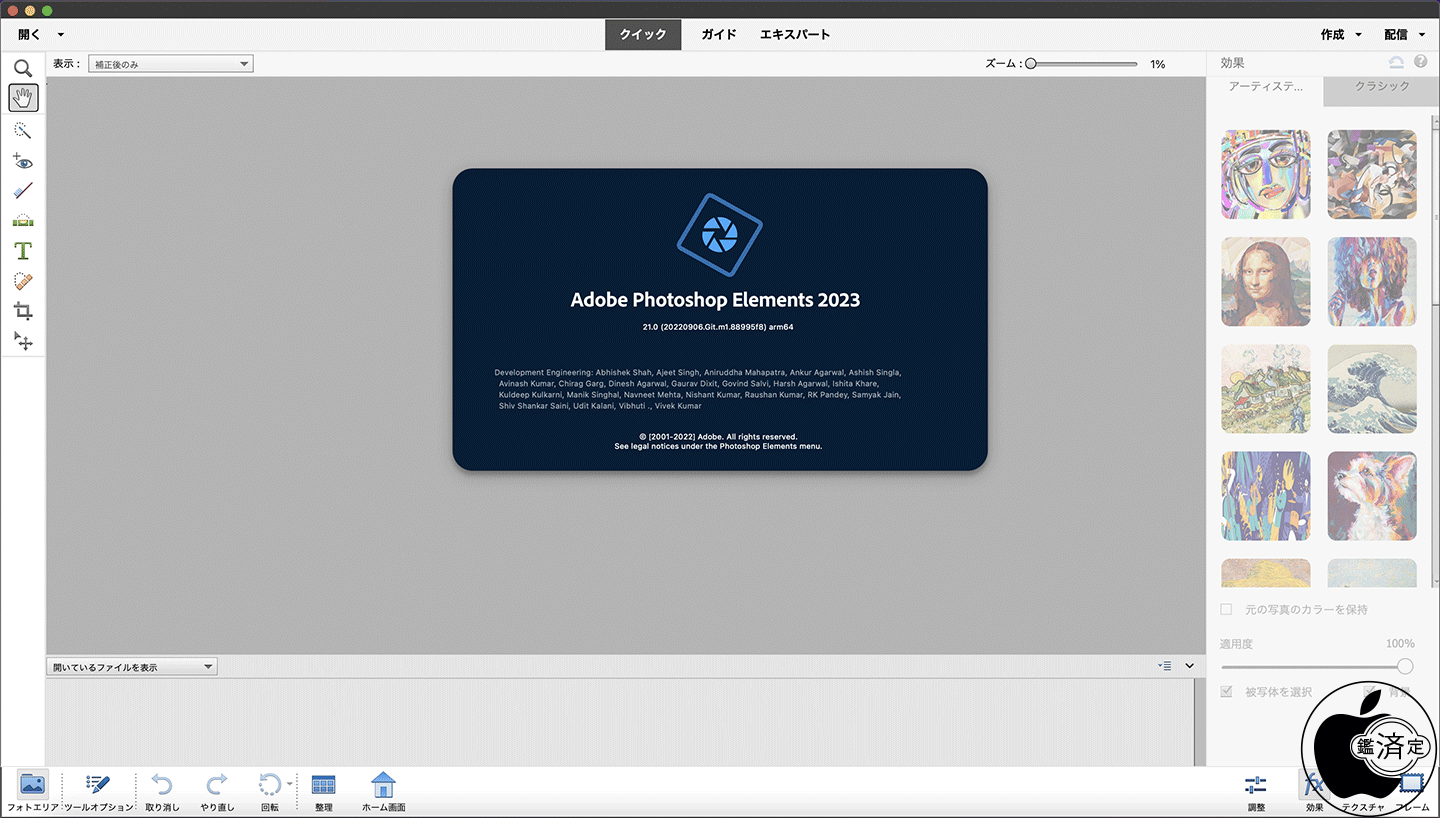
Task: Reset the 効果 panel with the reset icon
Action: [x=1396, y=62]
